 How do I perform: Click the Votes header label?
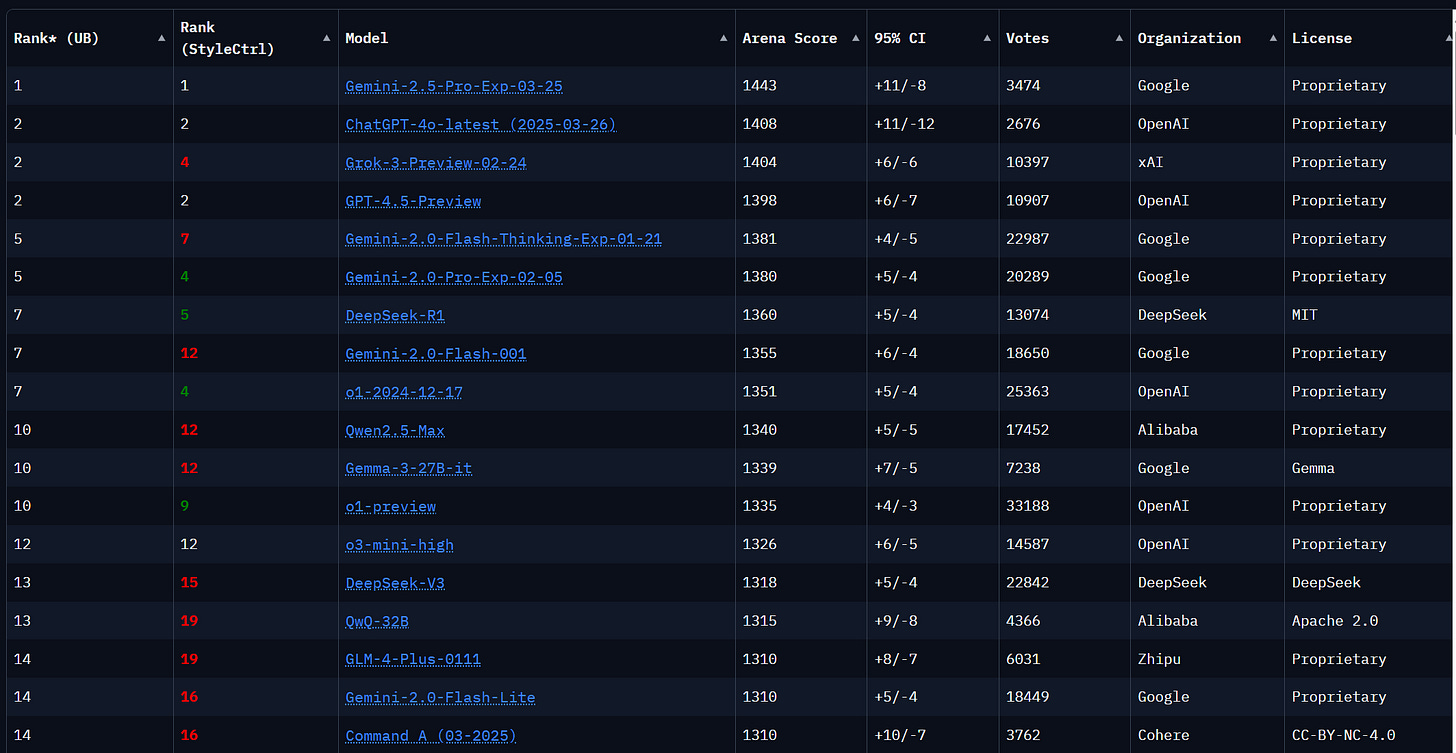[x=1028, y=38]
